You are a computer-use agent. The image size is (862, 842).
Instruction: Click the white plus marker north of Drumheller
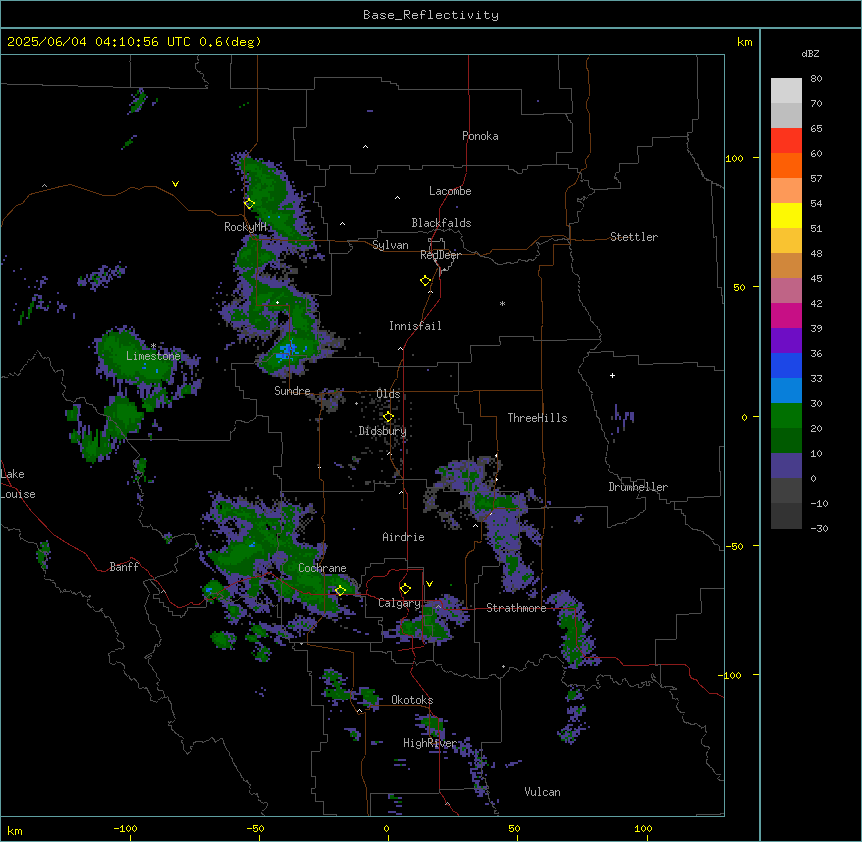tap(612, 375)
